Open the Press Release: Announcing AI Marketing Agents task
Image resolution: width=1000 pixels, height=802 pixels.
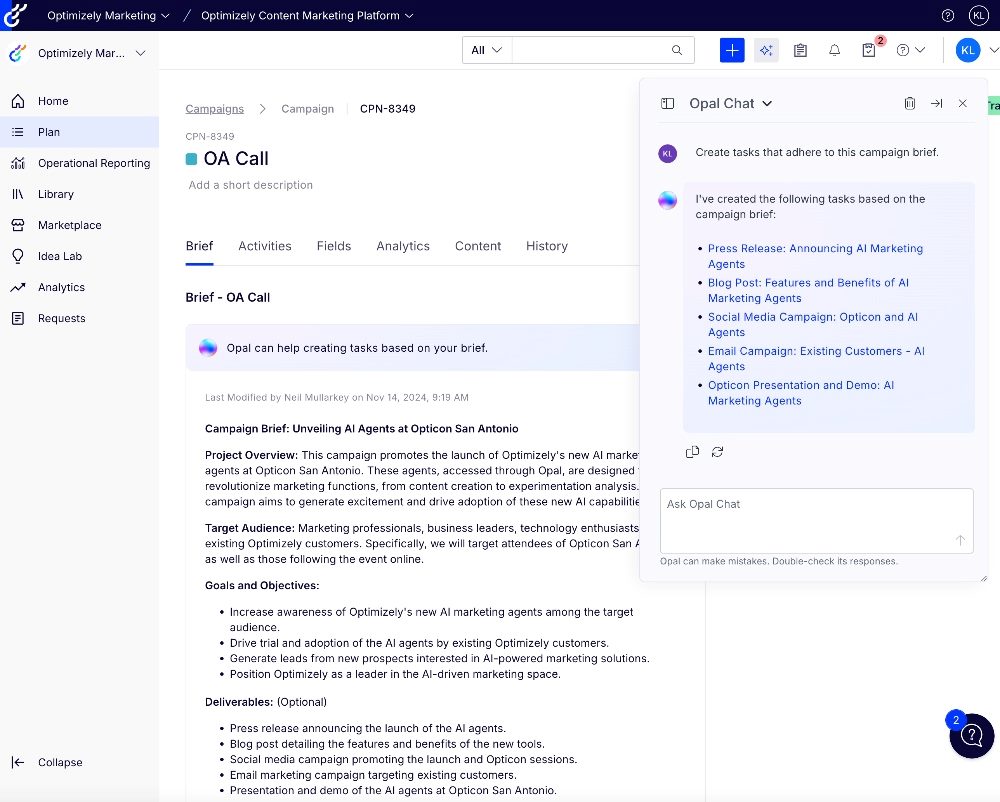[815, 256]
